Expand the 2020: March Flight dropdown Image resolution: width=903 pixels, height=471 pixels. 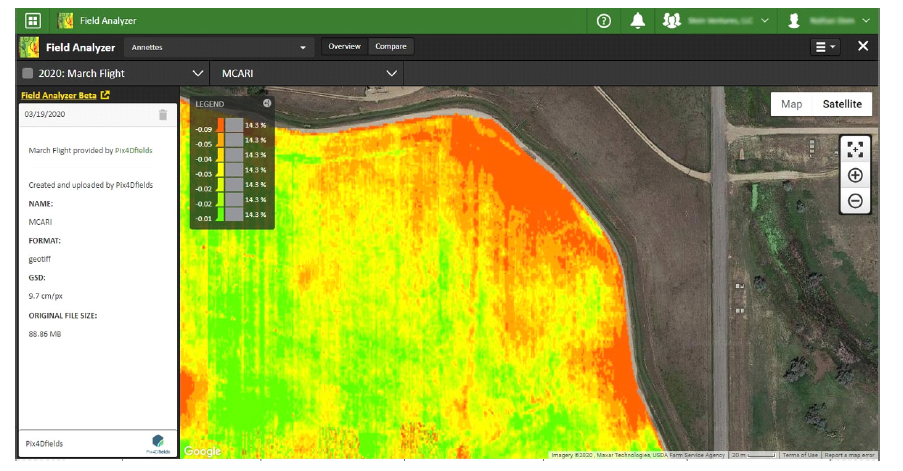[x=197, y=74]
